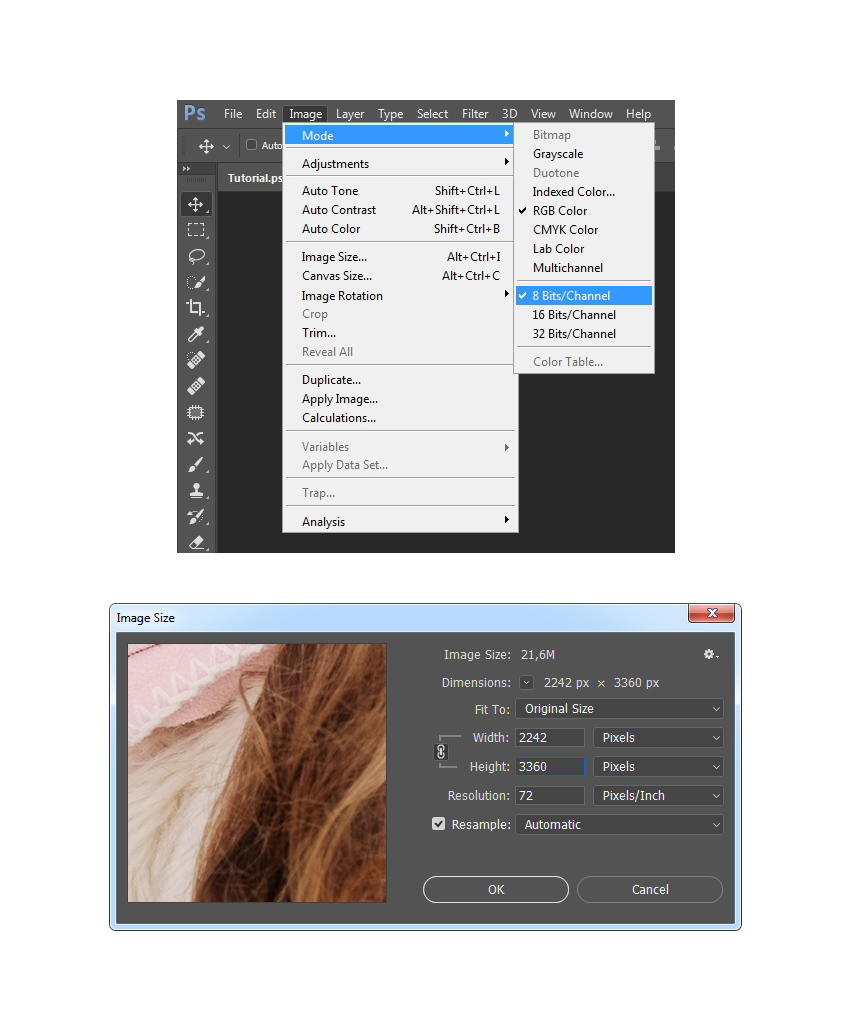This screenshot has width=850, height=1031.
Task: Select the Spot Healing Brush tool
Action: tap(196, 360)
